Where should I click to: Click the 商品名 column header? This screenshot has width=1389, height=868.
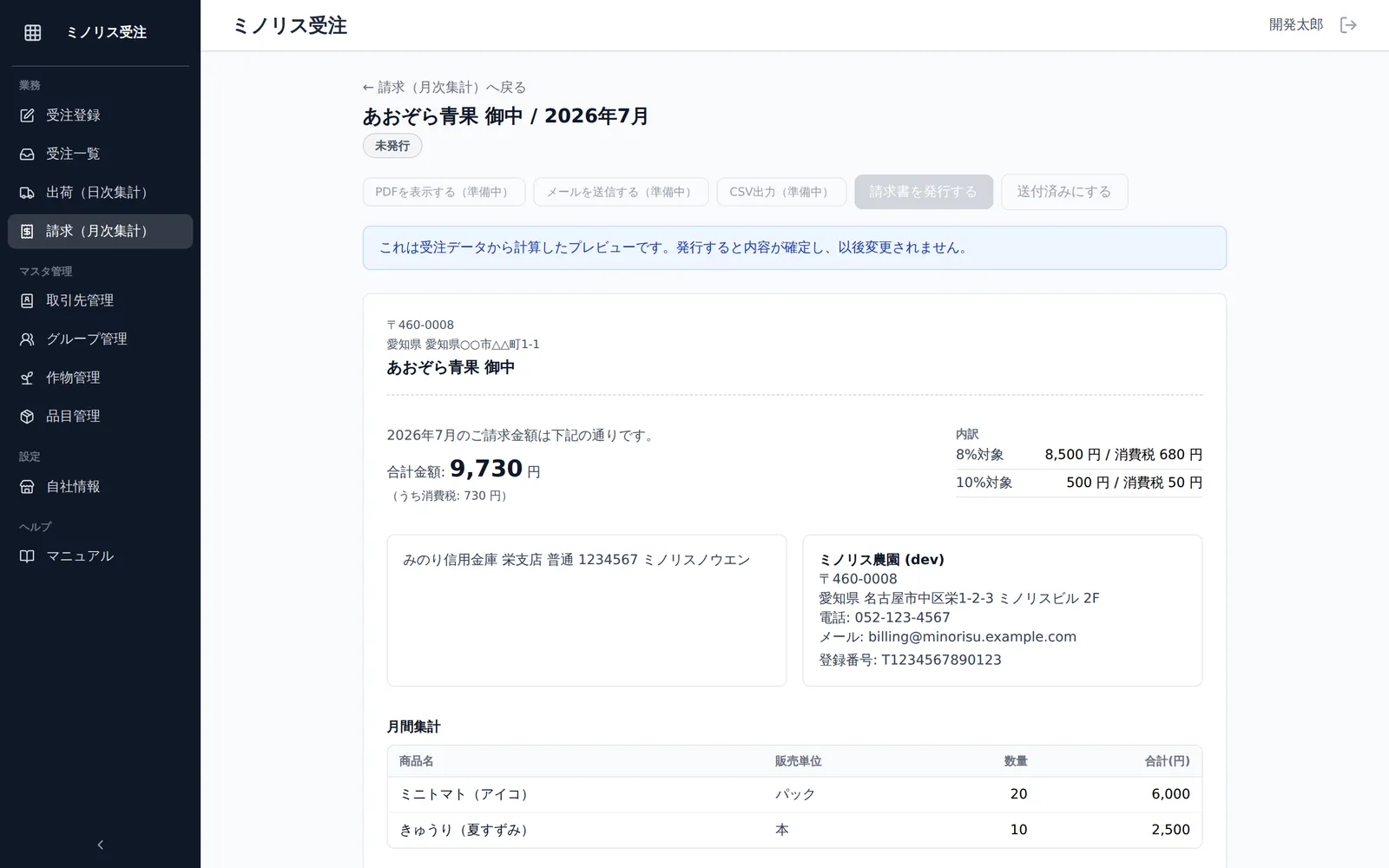coord(417,761)
